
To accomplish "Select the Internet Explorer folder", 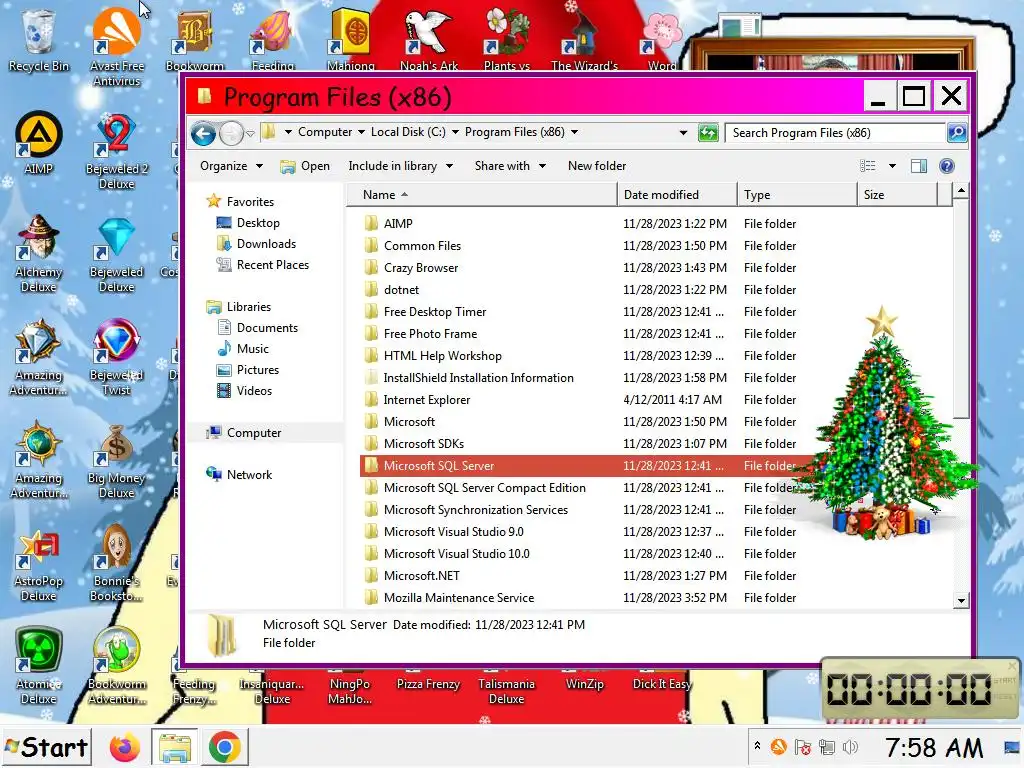I will (426, 400).
